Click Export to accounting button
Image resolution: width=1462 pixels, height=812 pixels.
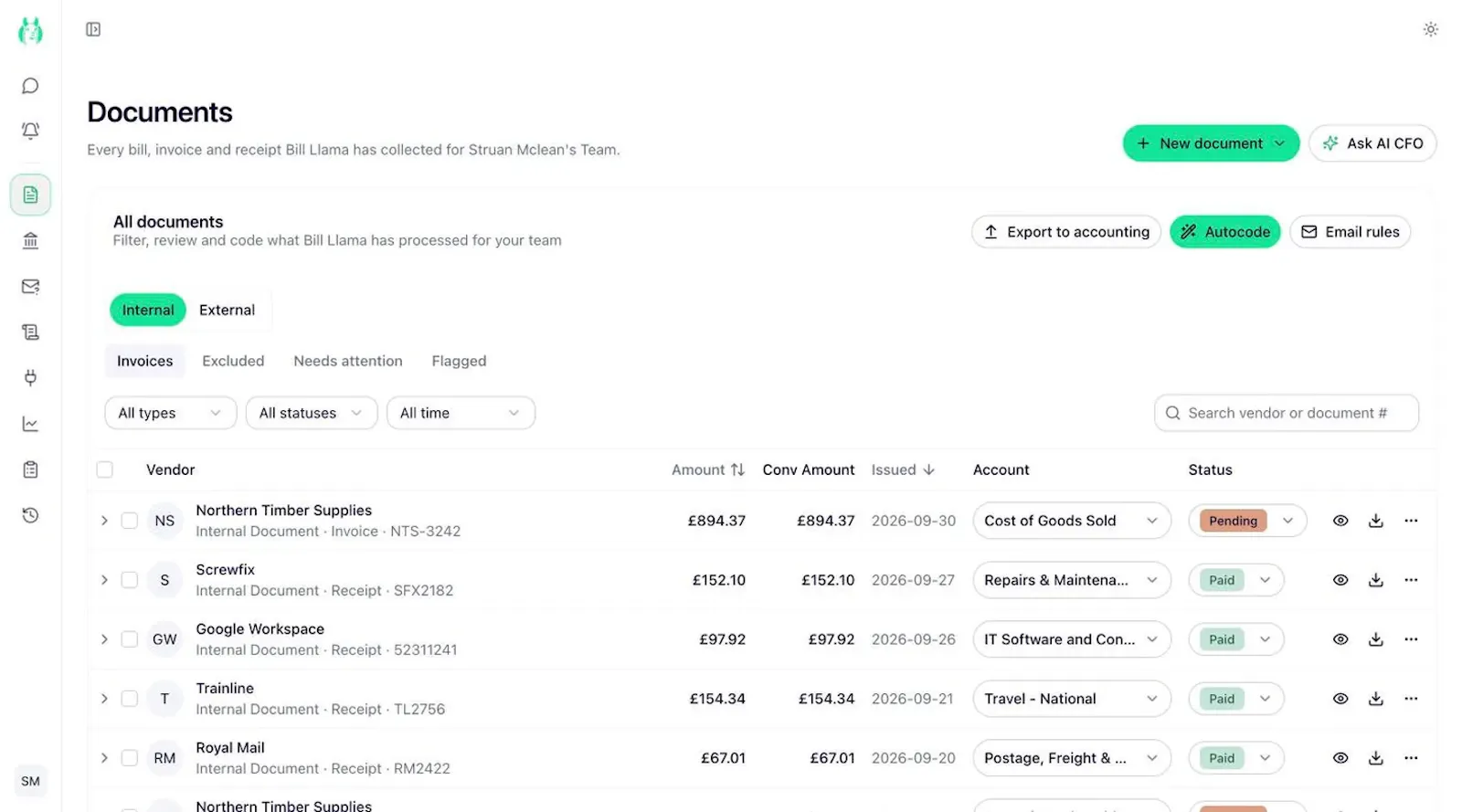tap(1065, 232)
